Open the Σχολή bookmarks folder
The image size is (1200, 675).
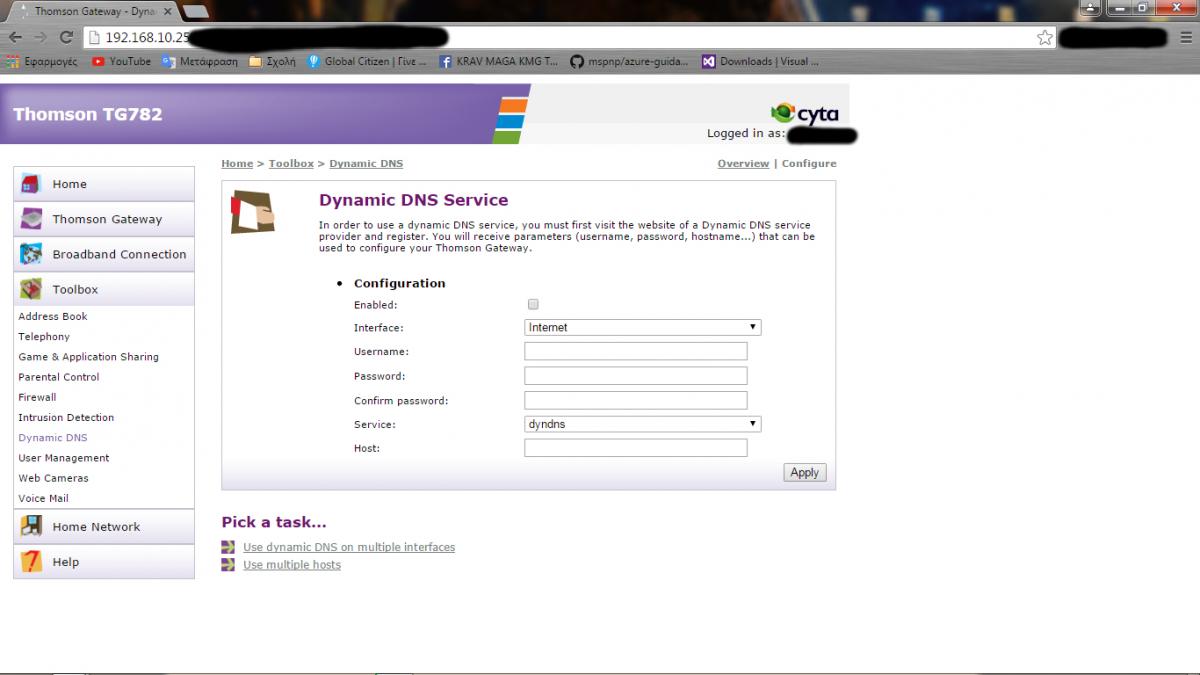pos(272,61)
